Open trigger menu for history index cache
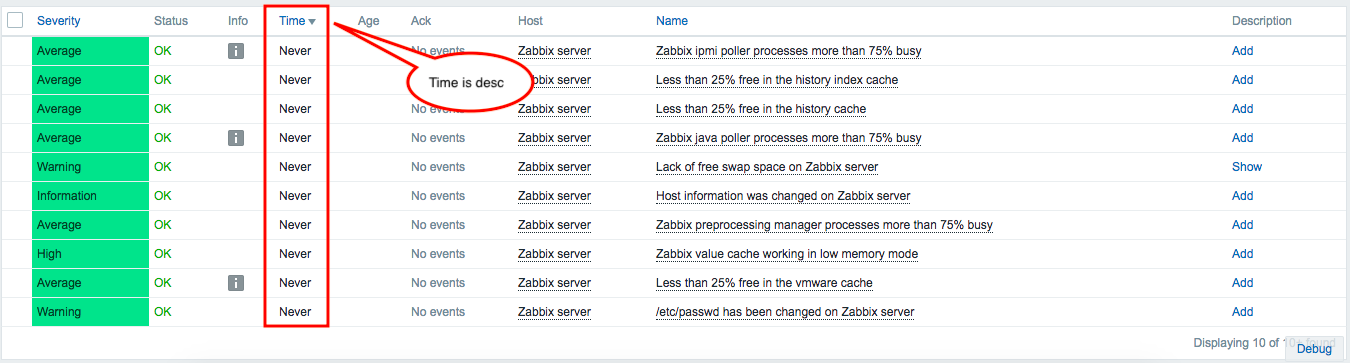 [777, 80]
